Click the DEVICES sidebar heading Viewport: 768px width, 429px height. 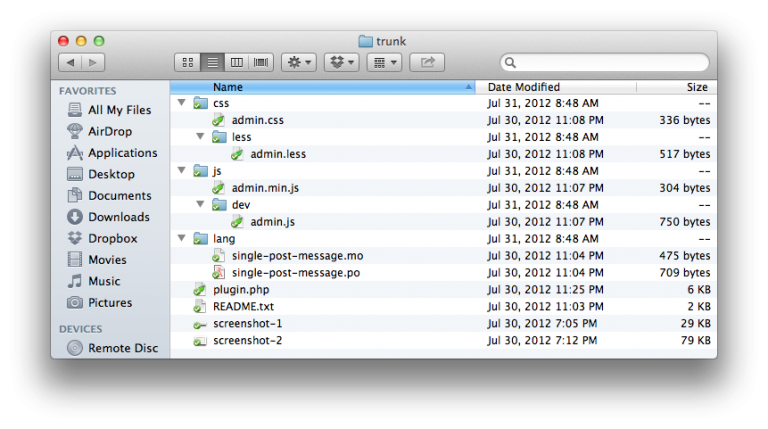point(81,329)
